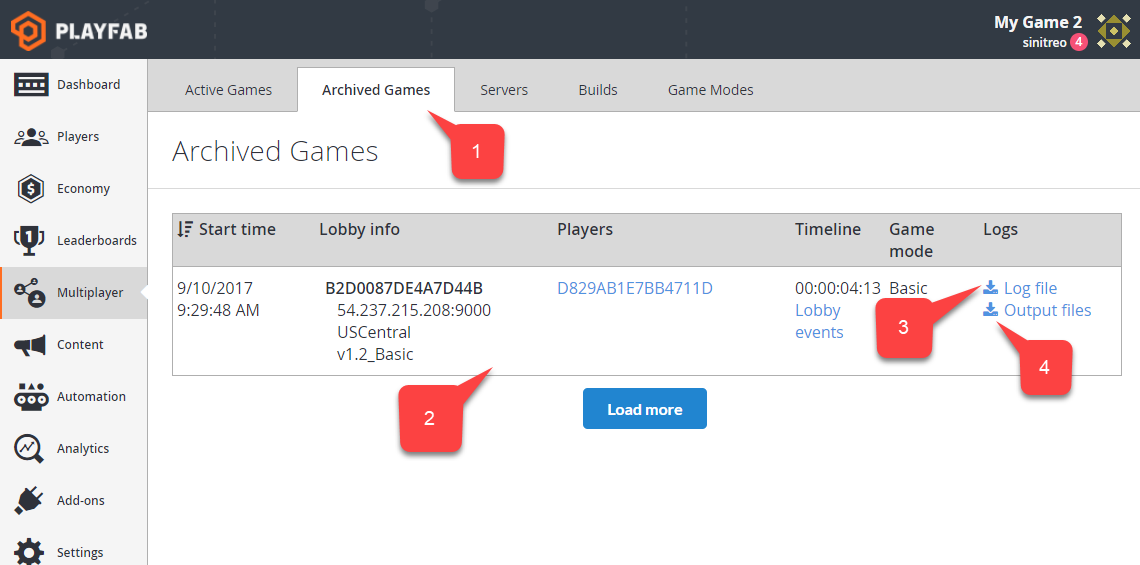Screen dimensions: 1140x565
Task: Open the notifications badge showing 4
Action: pyautogui.click(x=1079, y=42)
